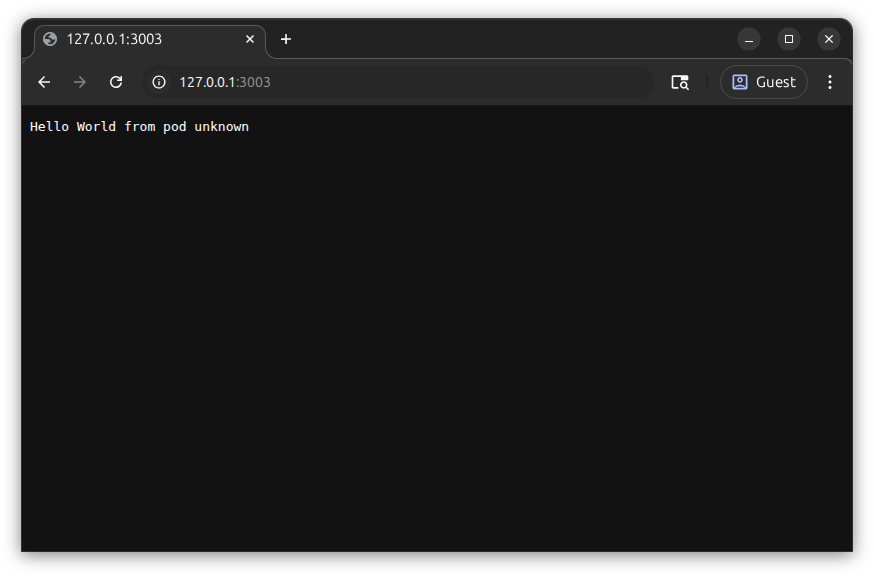The height and width of the screenshot is (576, 874).
Task: Click the Guest avatar icon
Action: [740, 82]
